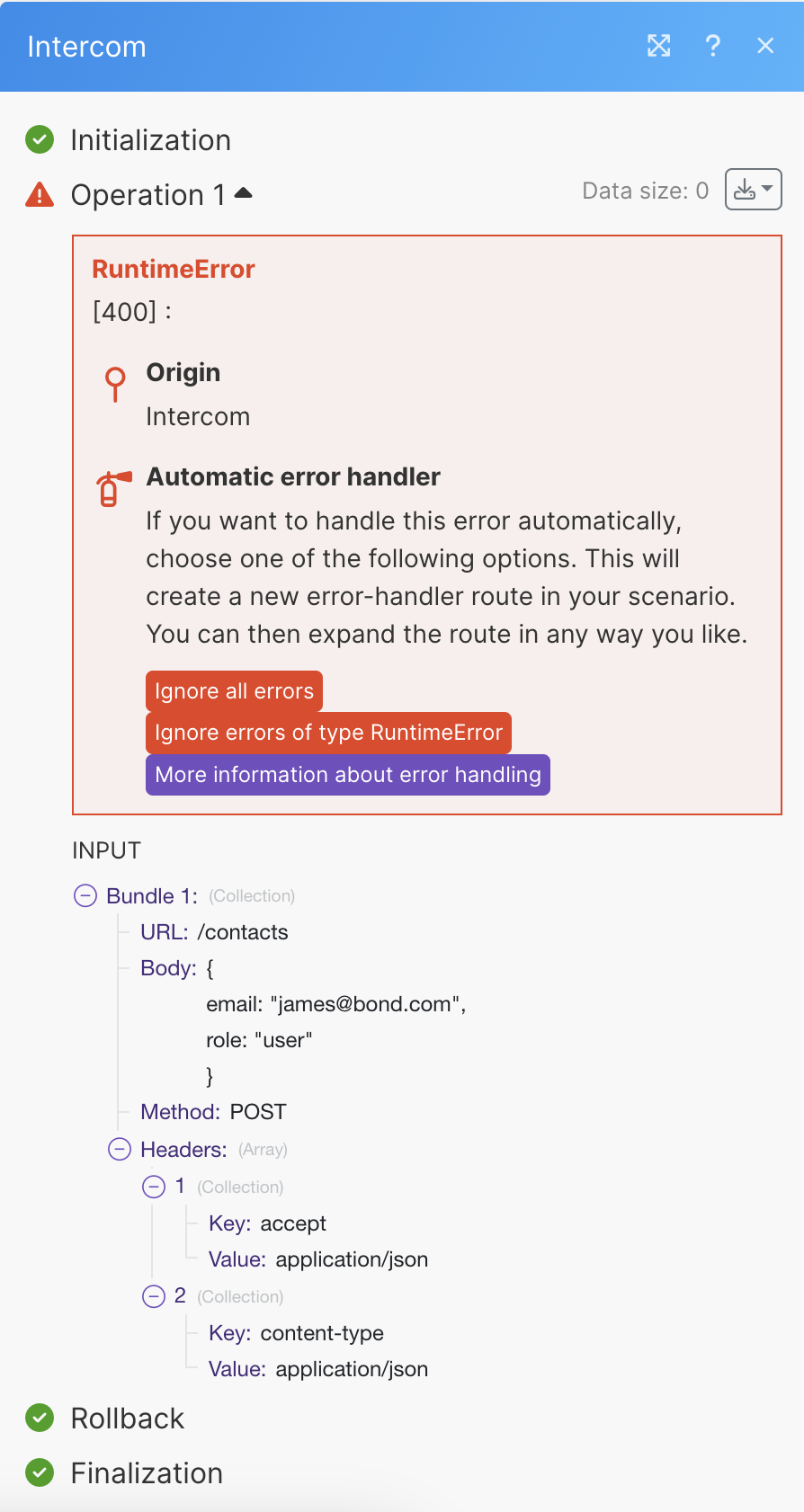
Task: Open the help question mark icon
Action: point(713,46)
